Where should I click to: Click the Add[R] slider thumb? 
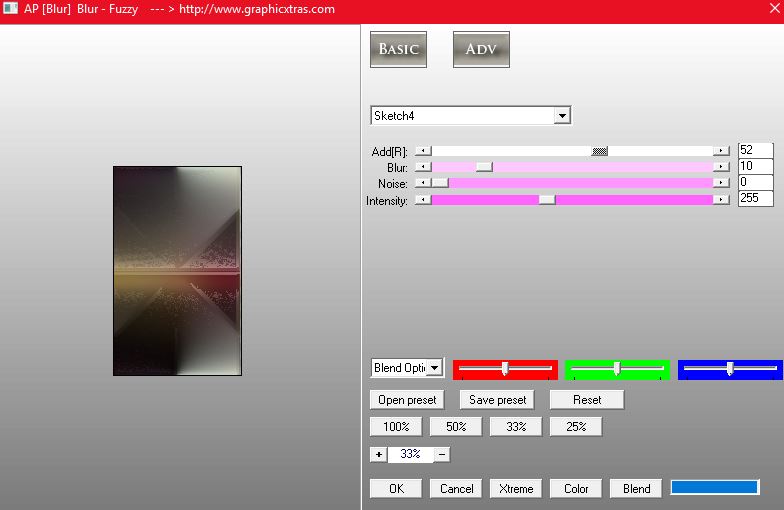(x=600, y=151)
